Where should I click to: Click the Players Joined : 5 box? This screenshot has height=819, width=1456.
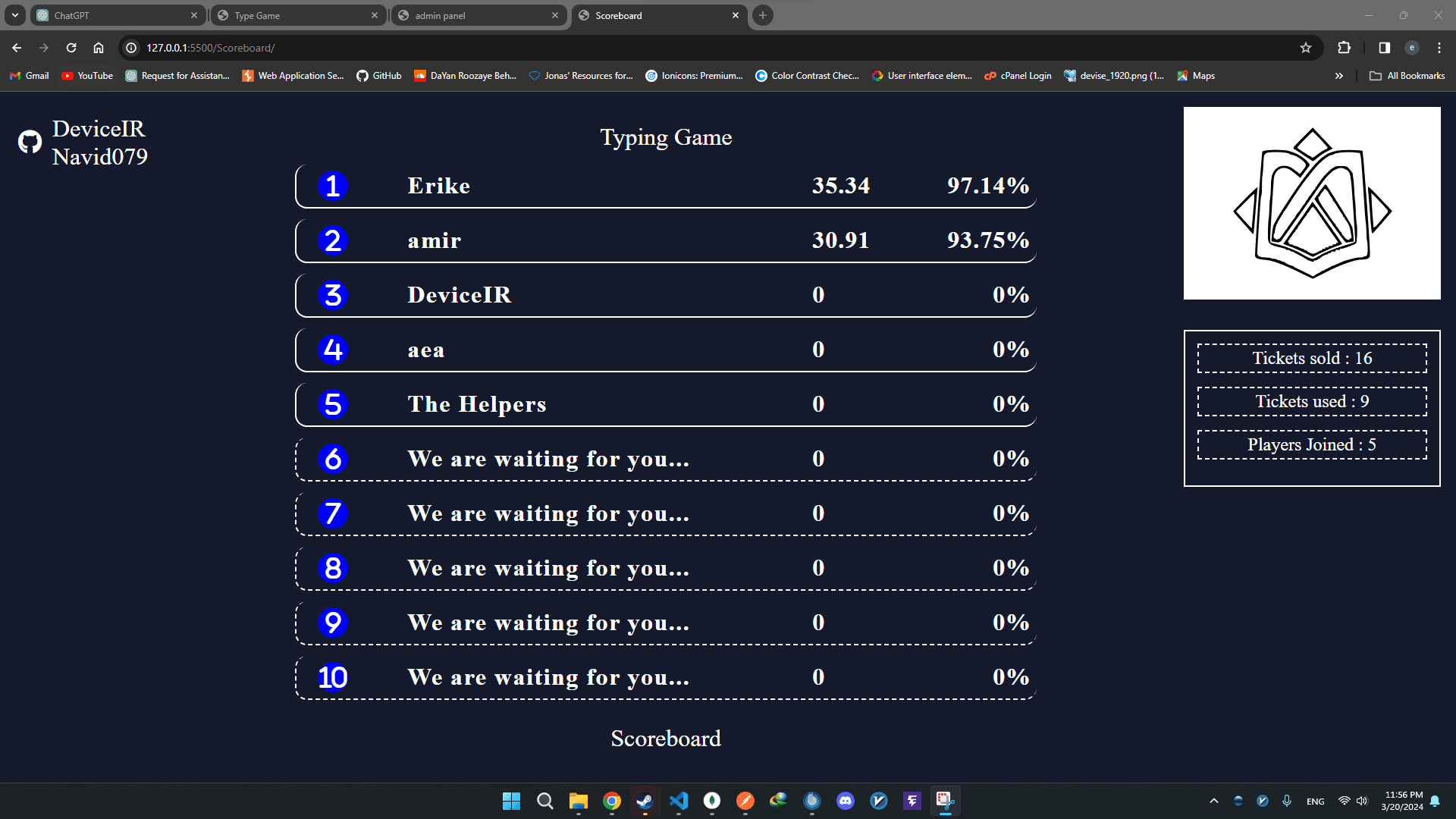tap(1312, 445)
